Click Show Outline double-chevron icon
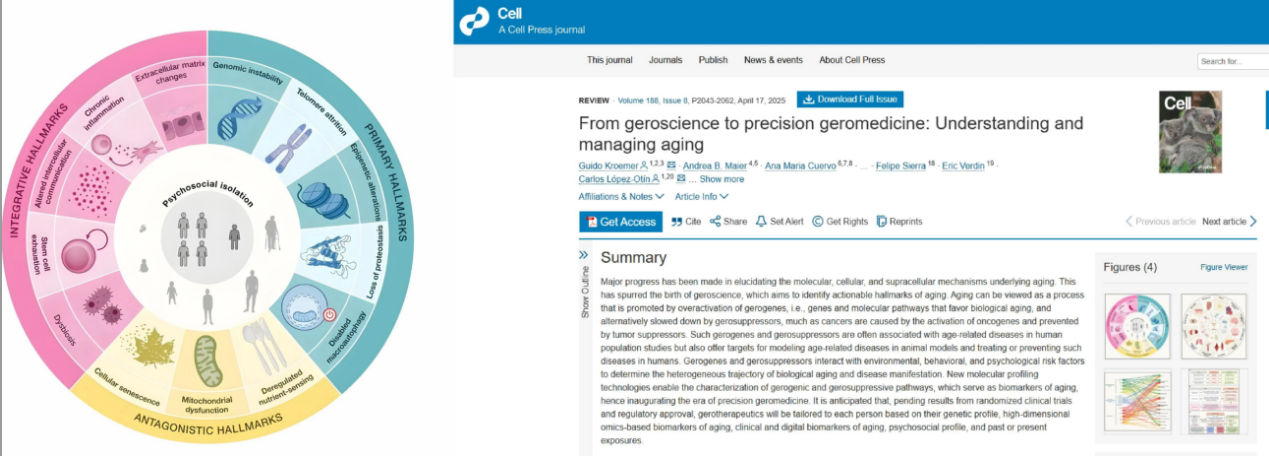 coord(584,255)
